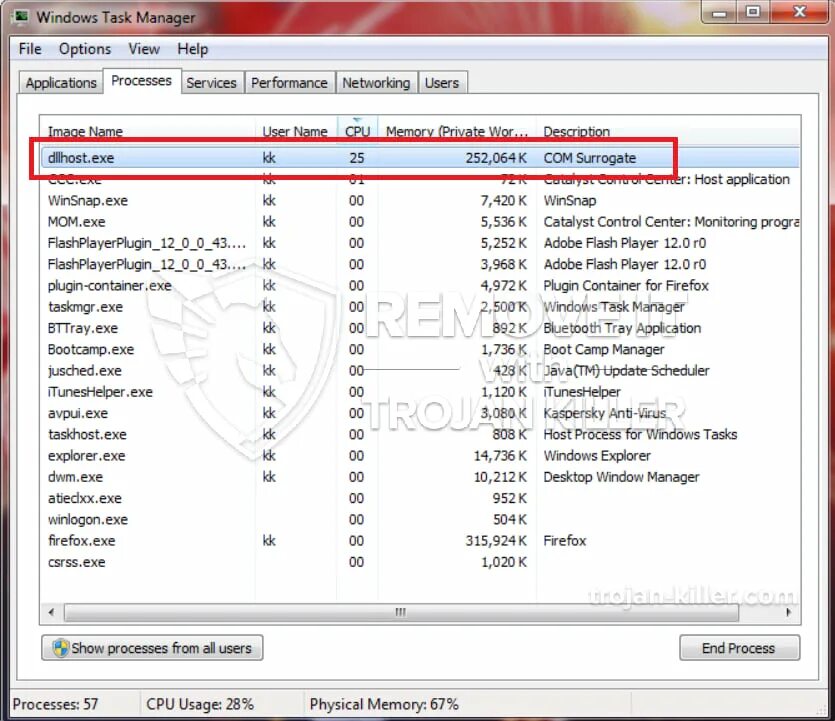The width and height of the screenshot is (835, 721).
Task: Click the horizontal scrollbar thumb
Action: 401,612
